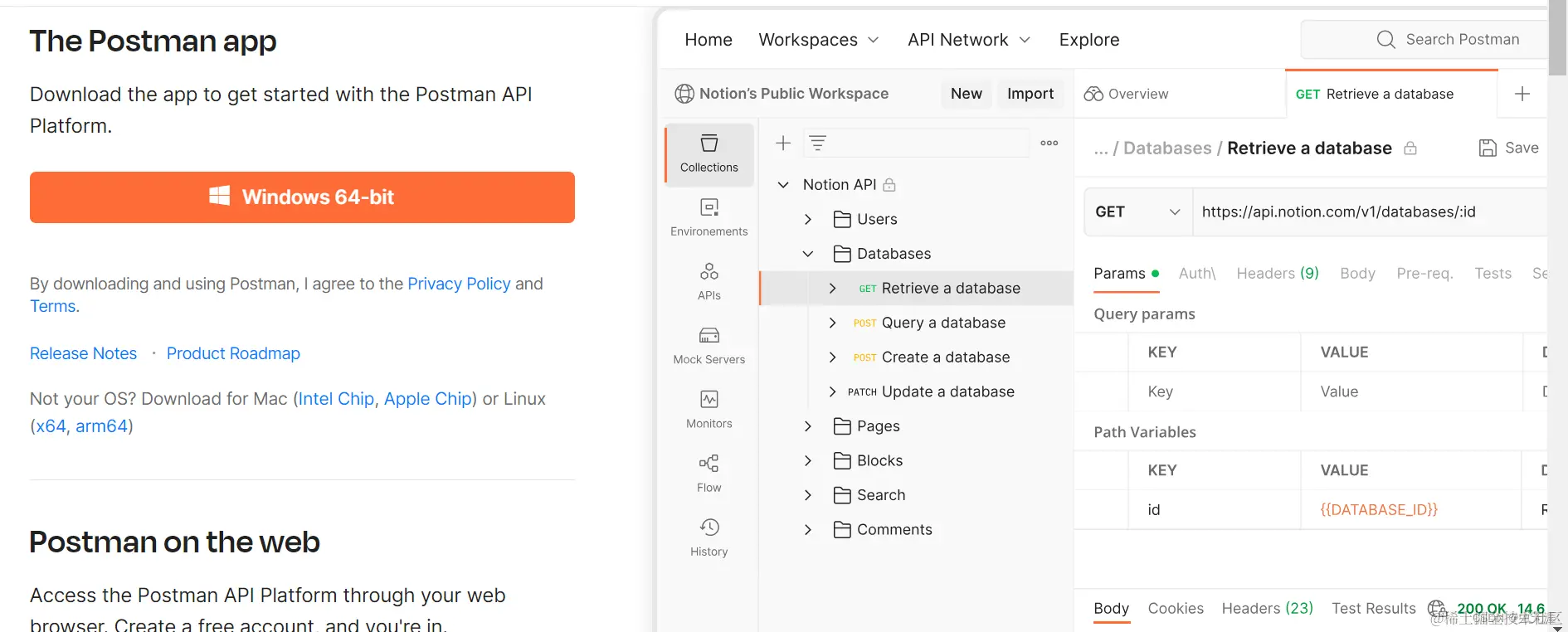1568x632 pixels.
Task: Open the Collections sidebar panel
Action: pyautogui.click(x=709, y=153)
